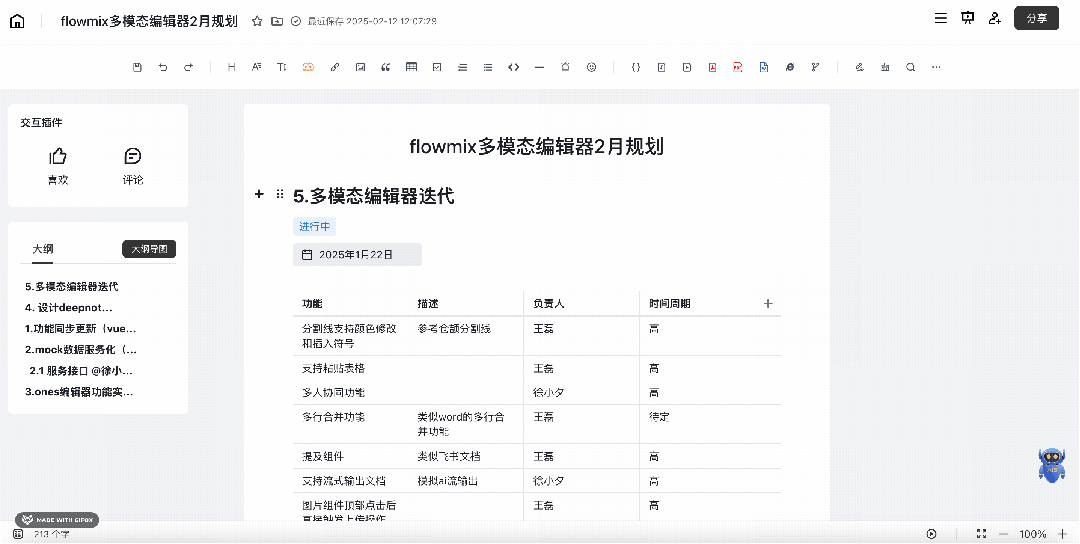The image size is (1080, 544).
Task: Jump to outline item 1.功能同步更新
Action: [x=81, y=328]
